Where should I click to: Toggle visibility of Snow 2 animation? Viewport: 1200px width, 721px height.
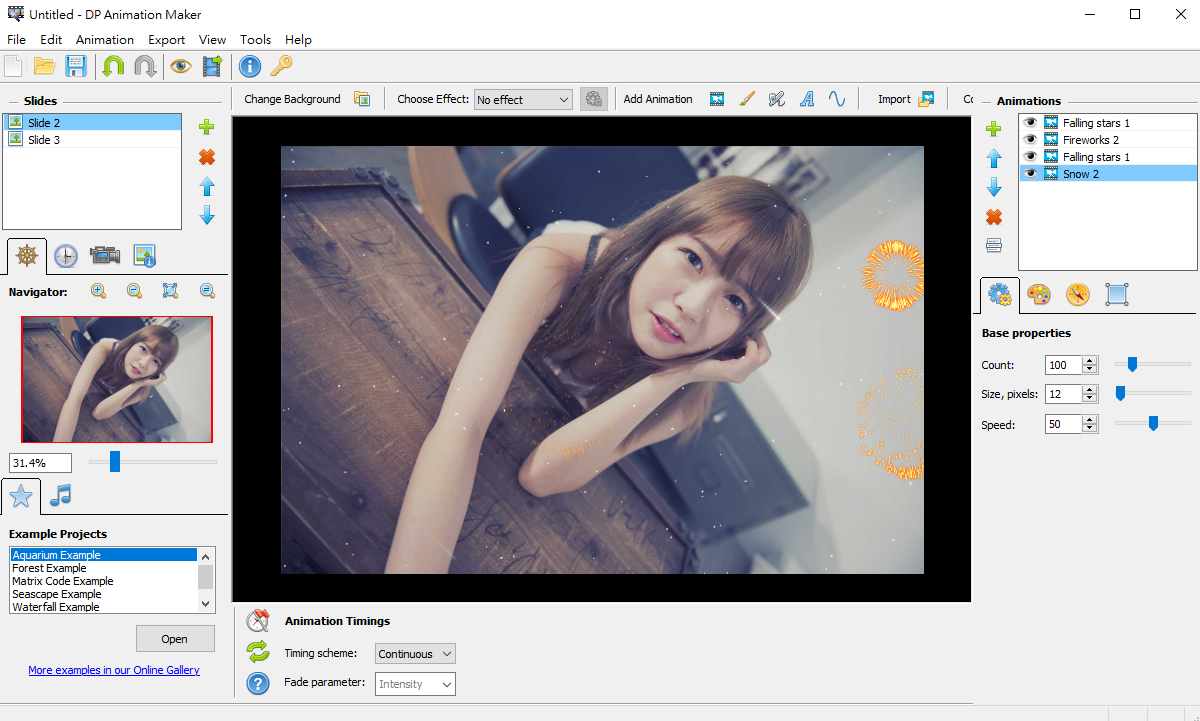click(x=1030, y=174)
